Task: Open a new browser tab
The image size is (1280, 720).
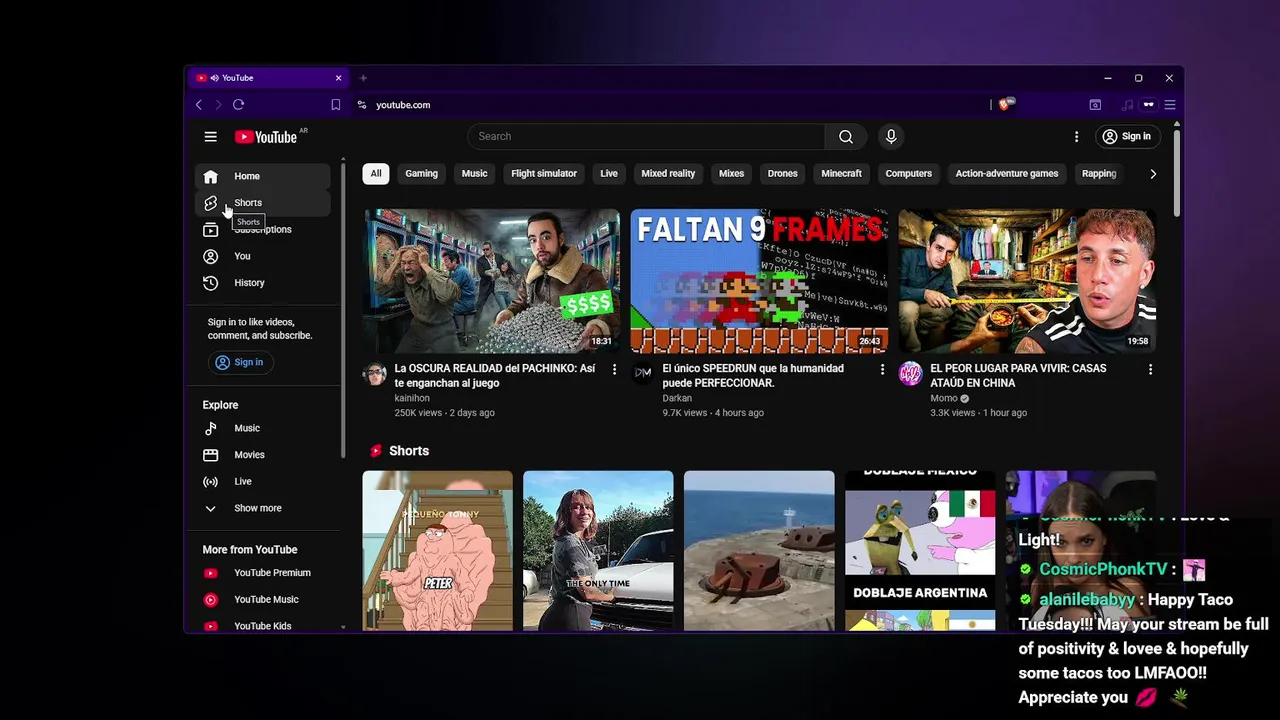Action: pos(363,78)
